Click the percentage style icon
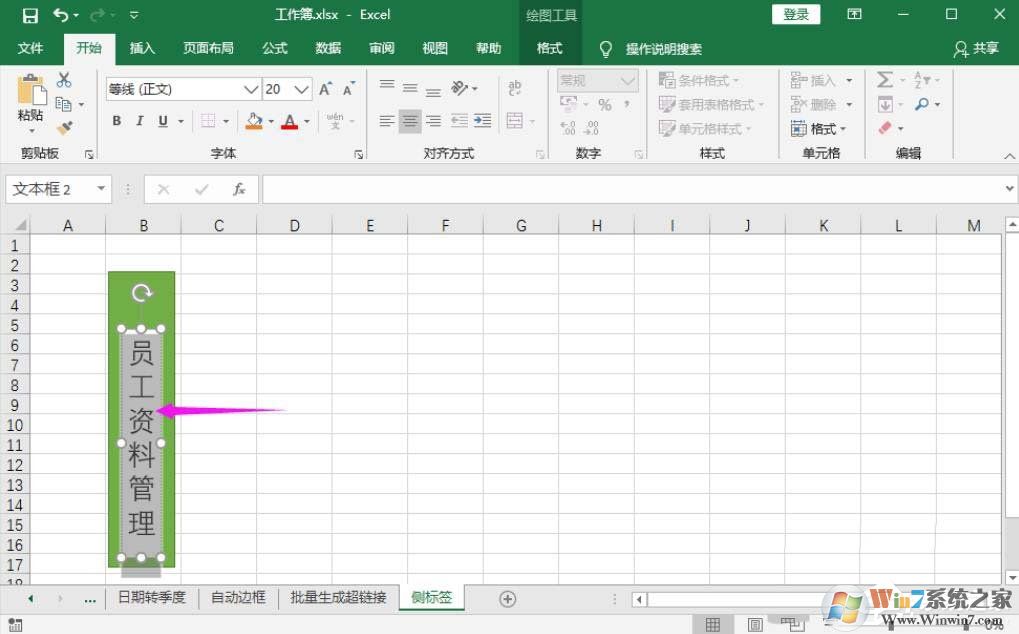 [605, 104]
